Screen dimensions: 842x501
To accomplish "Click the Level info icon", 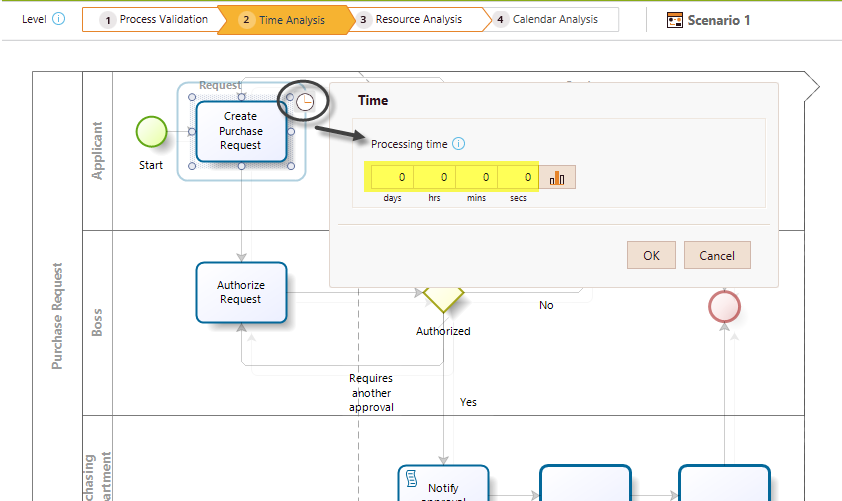I will (59, 19).
